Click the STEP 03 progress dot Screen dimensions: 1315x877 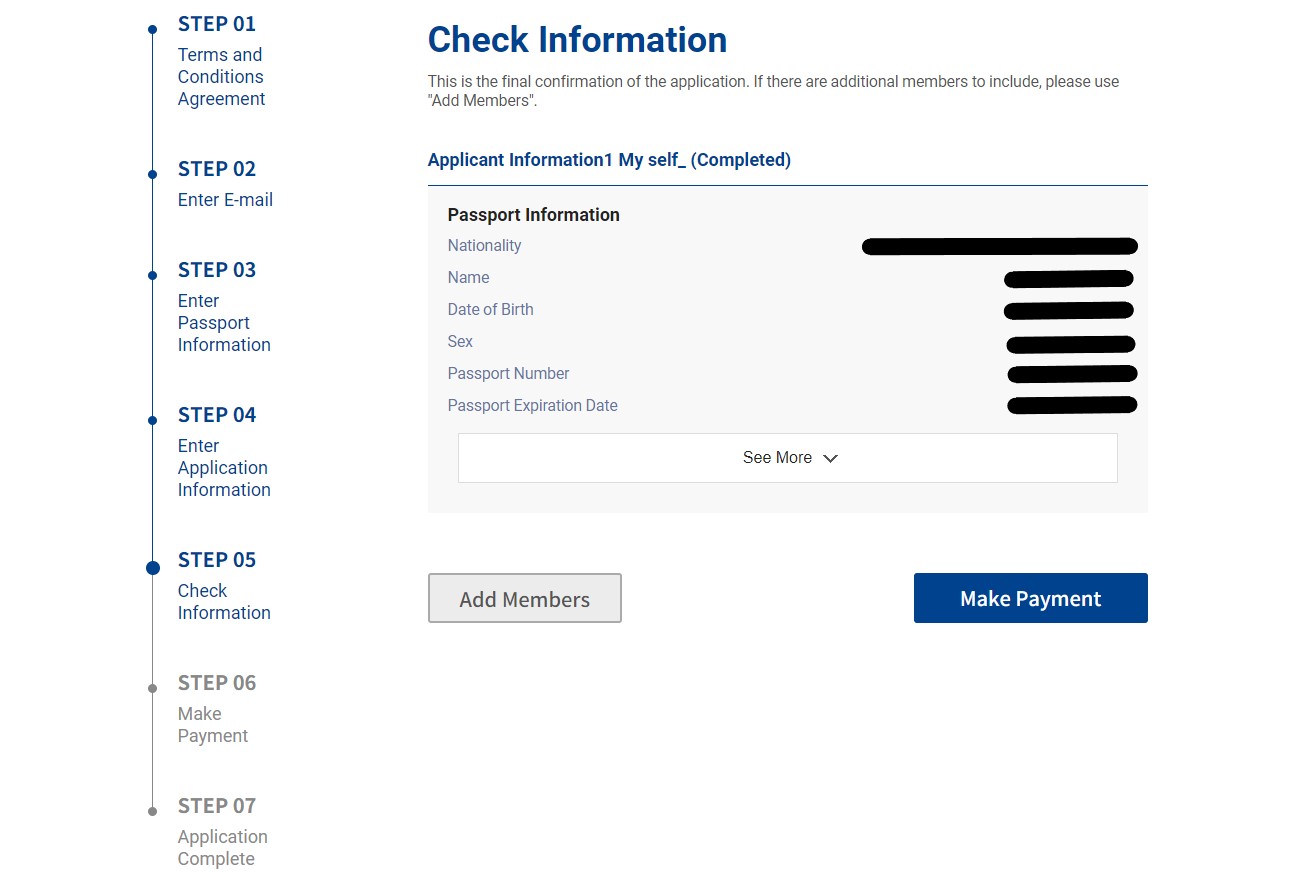152,275
